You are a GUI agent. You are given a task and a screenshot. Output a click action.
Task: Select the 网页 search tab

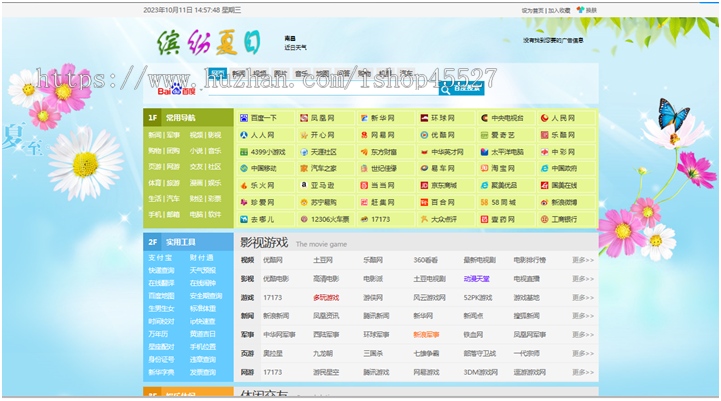click(x=217, y=73)
